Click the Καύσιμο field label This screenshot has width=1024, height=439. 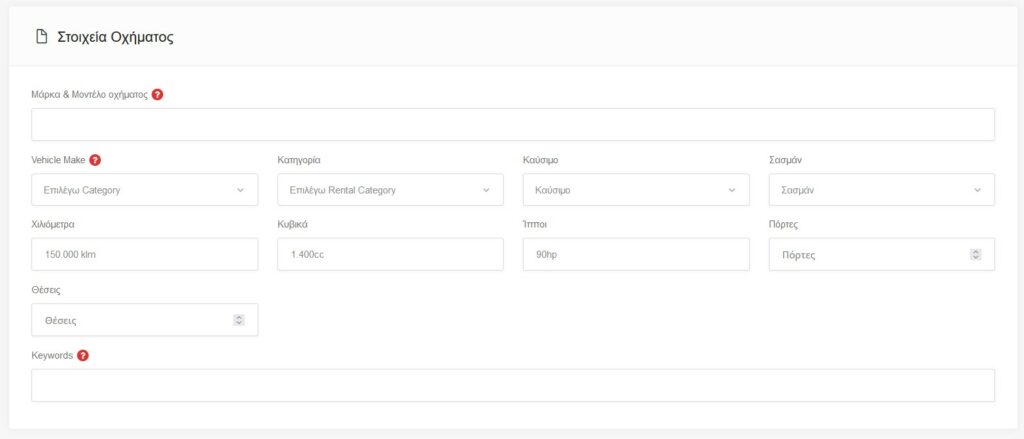click(540, 160)
